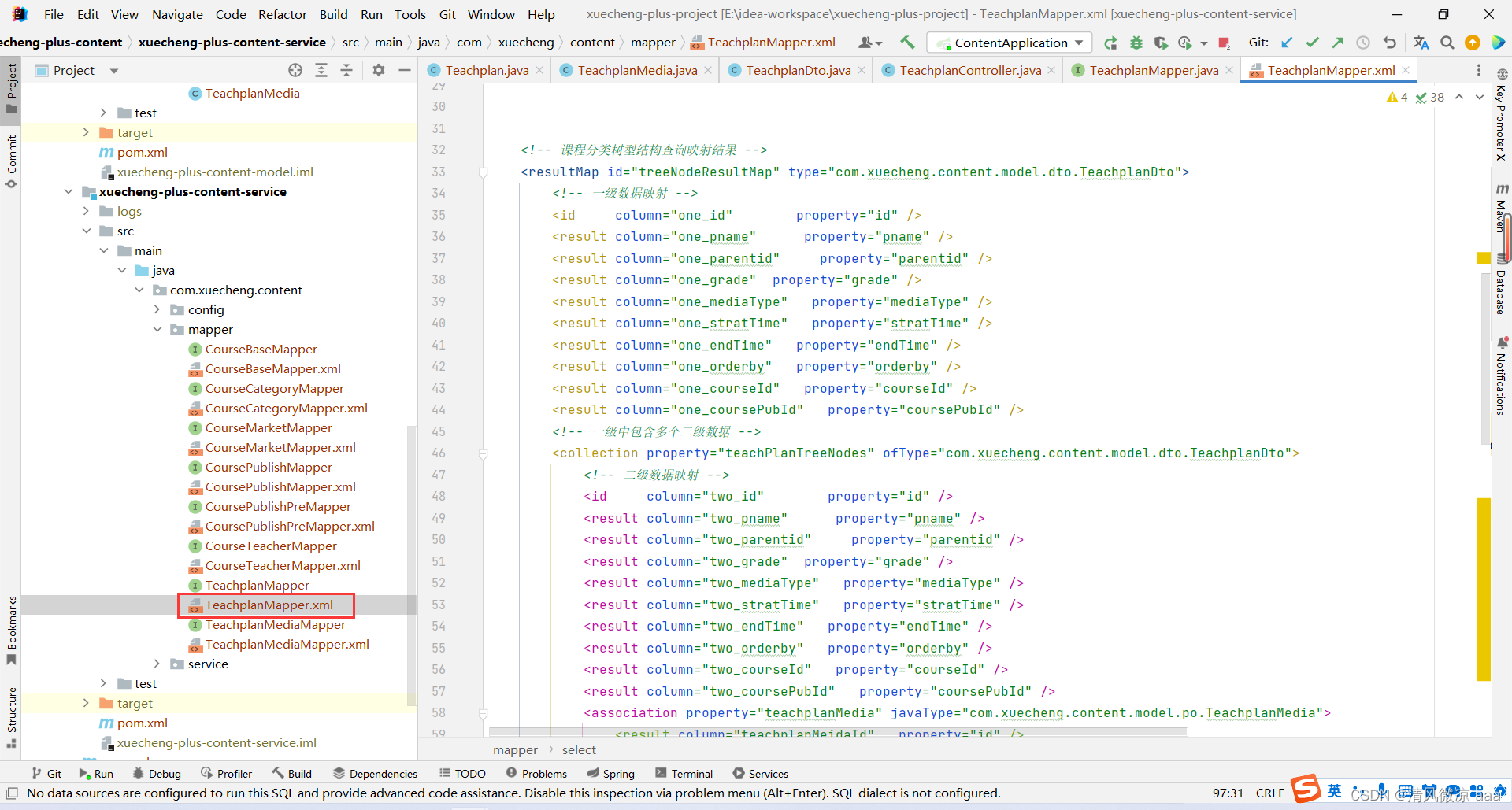1512x810 pixels.
Task: Stop the running application
Action: [1224, 43]
